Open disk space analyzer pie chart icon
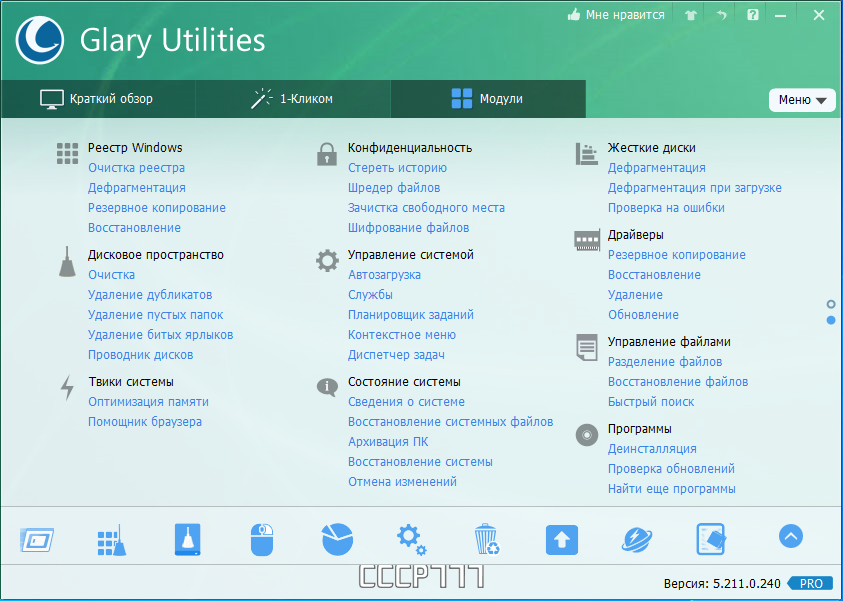The image size is (843, 601). (338, 539)
